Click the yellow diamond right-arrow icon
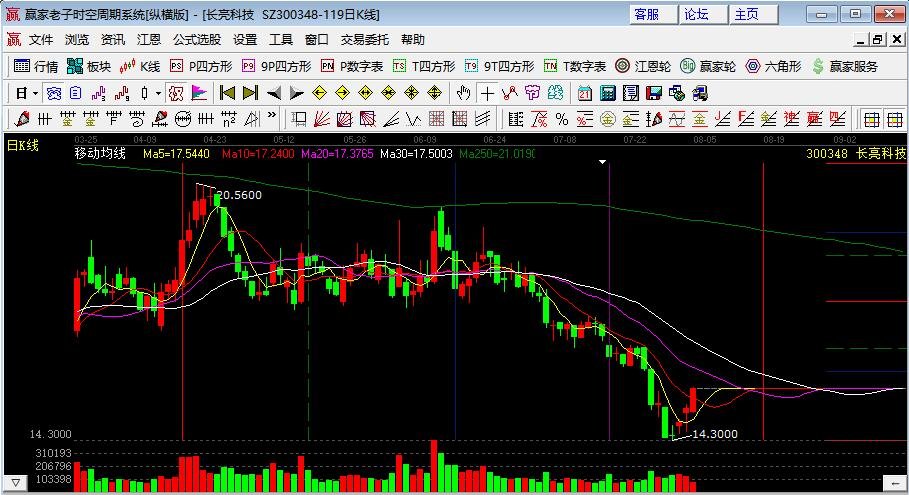909x495 pixels. [343, 93]
